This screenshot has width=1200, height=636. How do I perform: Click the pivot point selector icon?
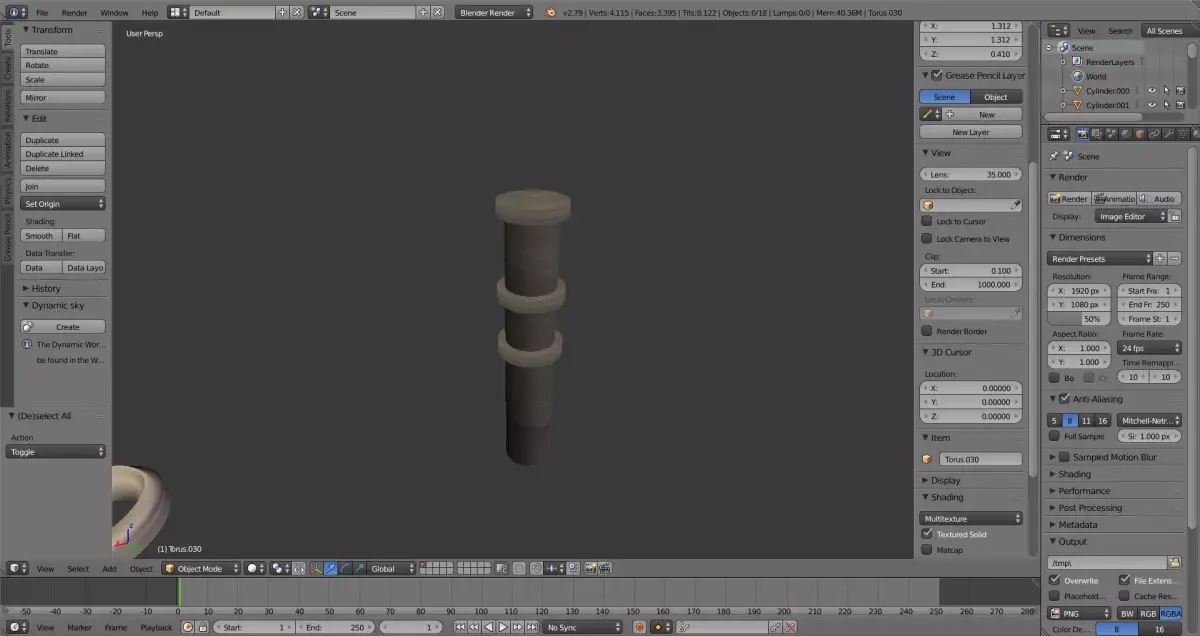click(281, 569)
